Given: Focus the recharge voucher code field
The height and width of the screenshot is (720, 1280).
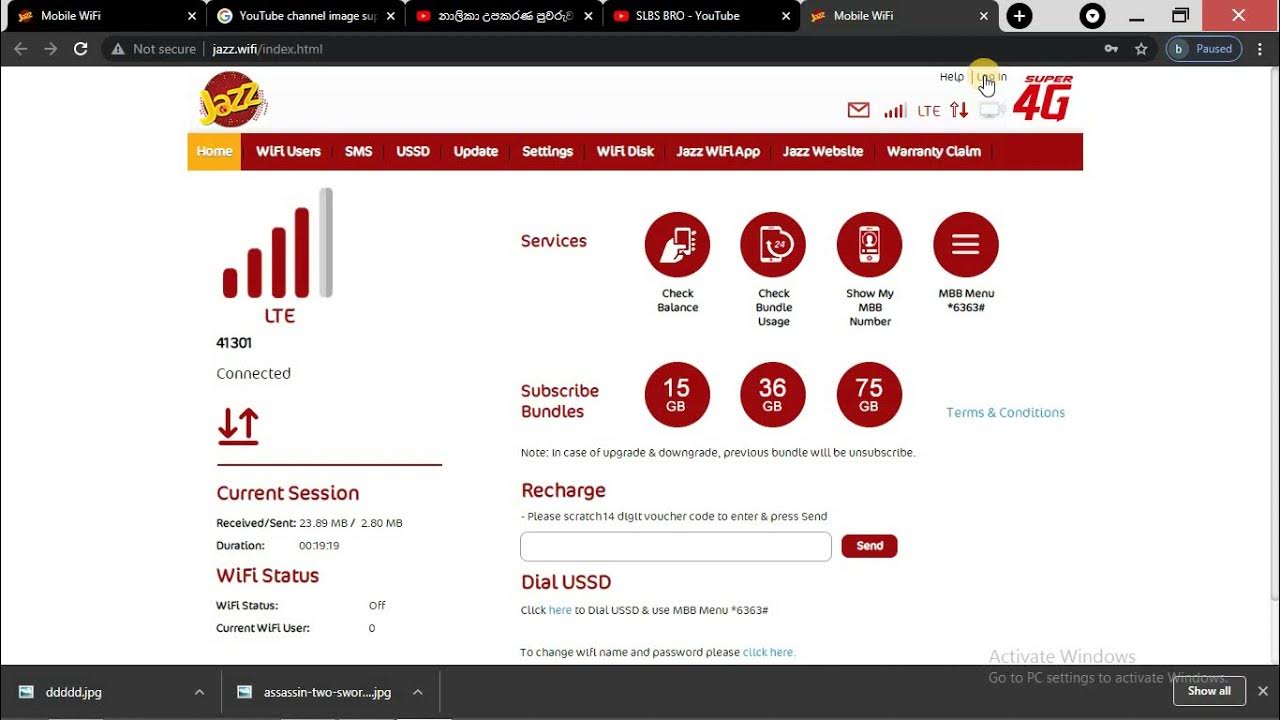Looking at the screenshot, I should pyautogui.click(x=676, y=546).
